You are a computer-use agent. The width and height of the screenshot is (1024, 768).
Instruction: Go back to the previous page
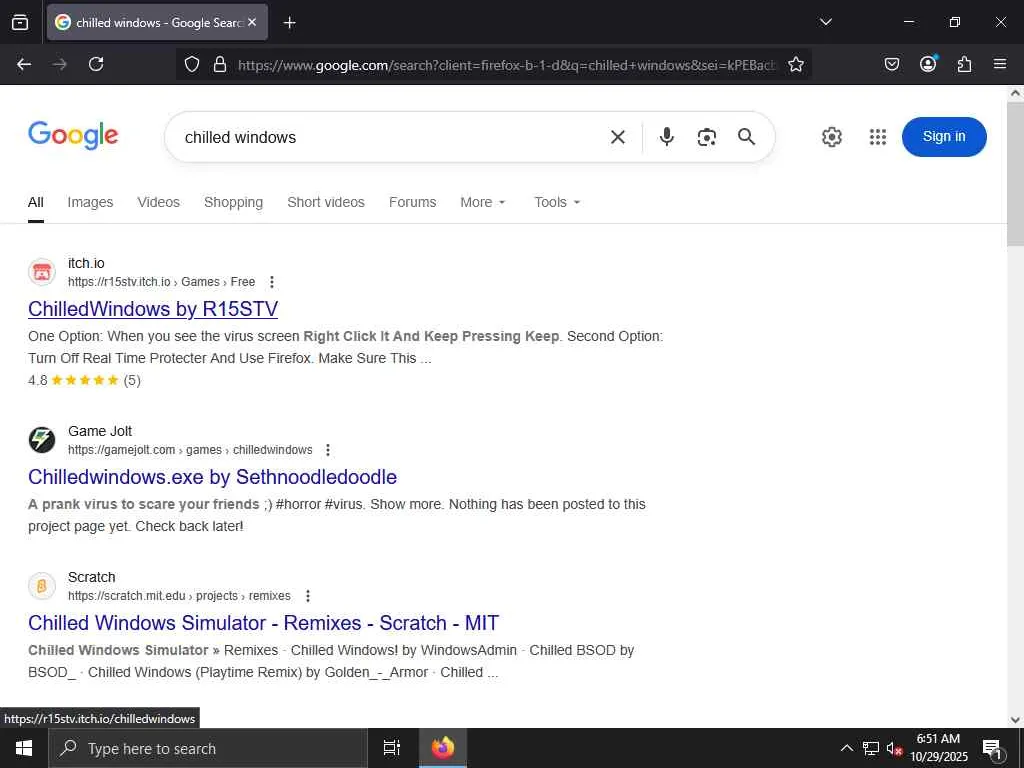pos(24,64)
